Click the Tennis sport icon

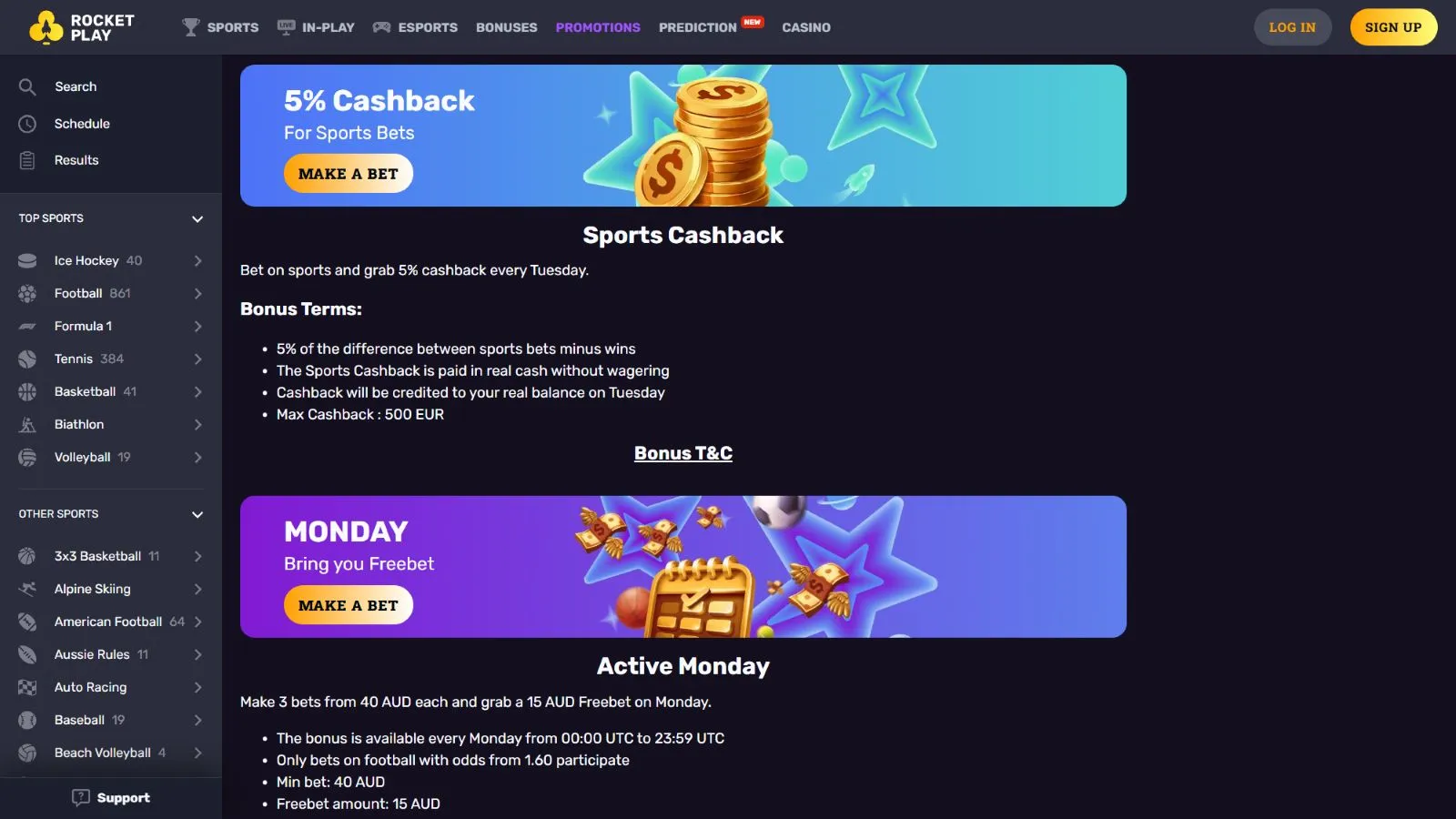tap(27, 359)
